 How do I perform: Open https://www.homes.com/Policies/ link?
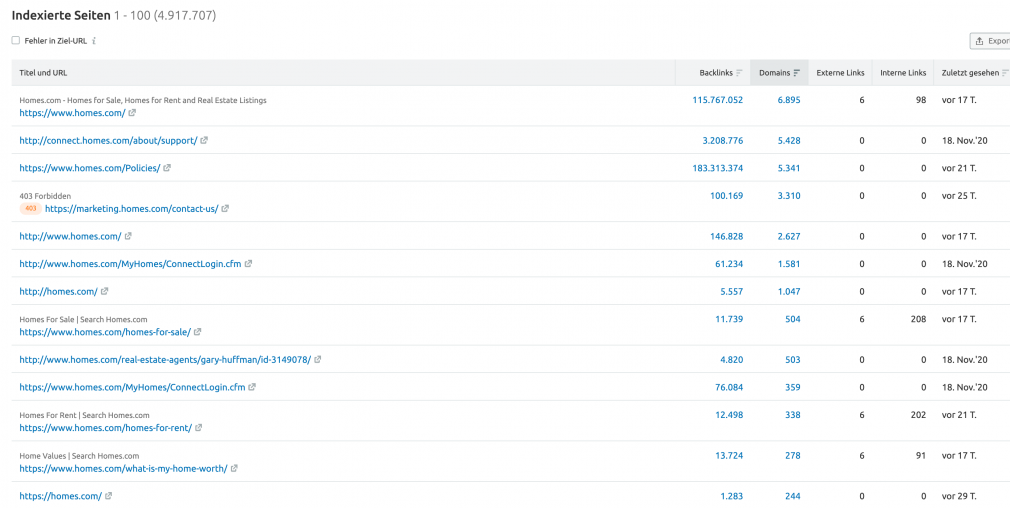90,168
